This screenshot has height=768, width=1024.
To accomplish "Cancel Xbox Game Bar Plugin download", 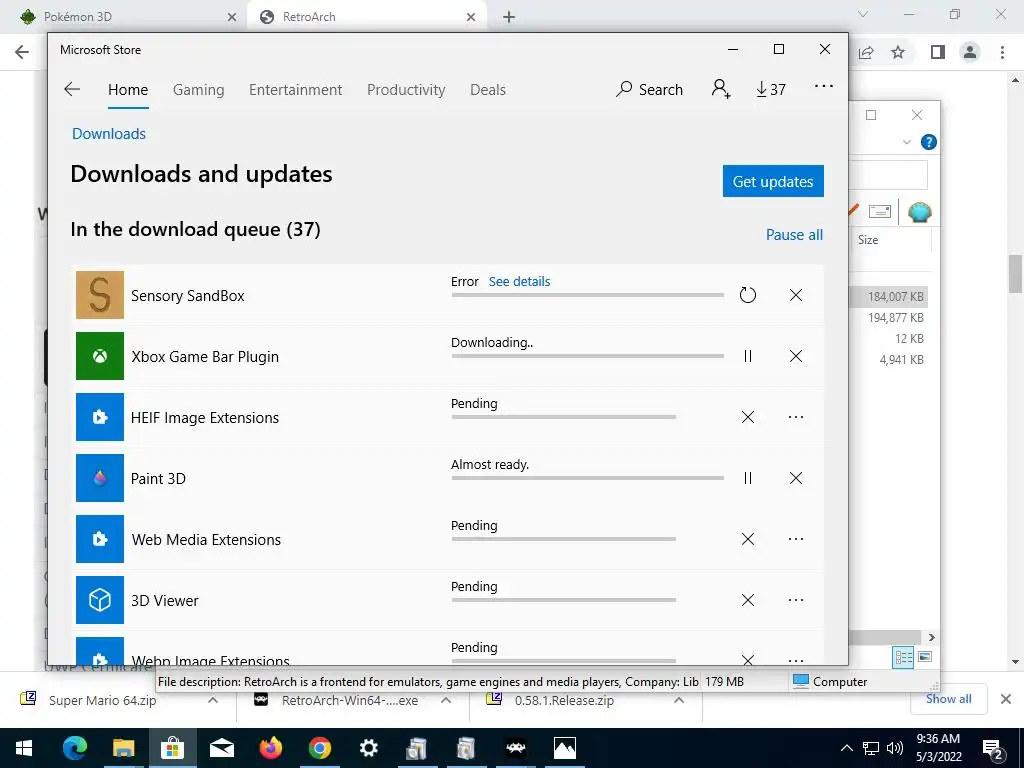I will click(795, 356).
